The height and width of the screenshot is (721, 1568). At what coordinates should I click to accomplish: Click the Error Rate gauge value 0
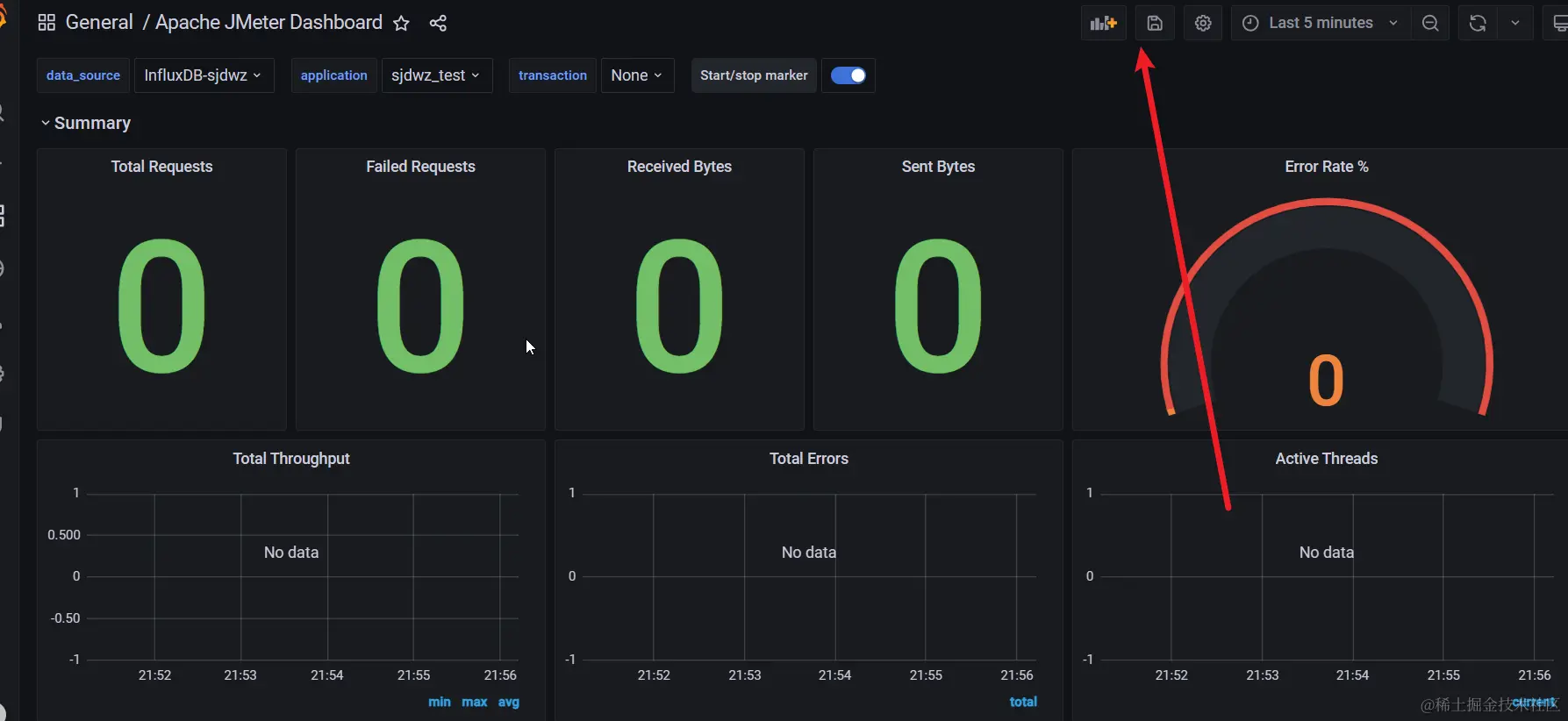pyautogui.click(x=1326, y=381)
